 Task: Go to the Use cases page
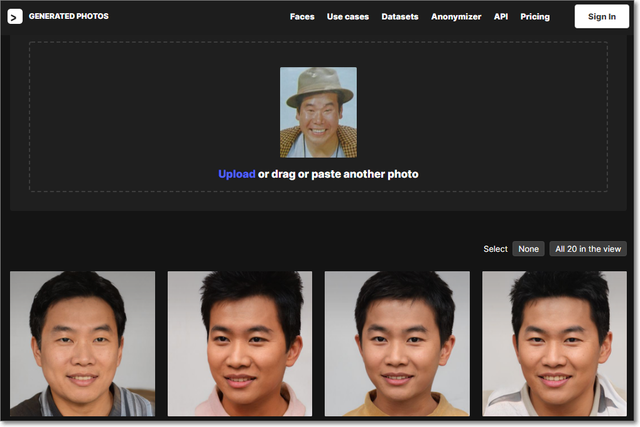tap(348, 17)
